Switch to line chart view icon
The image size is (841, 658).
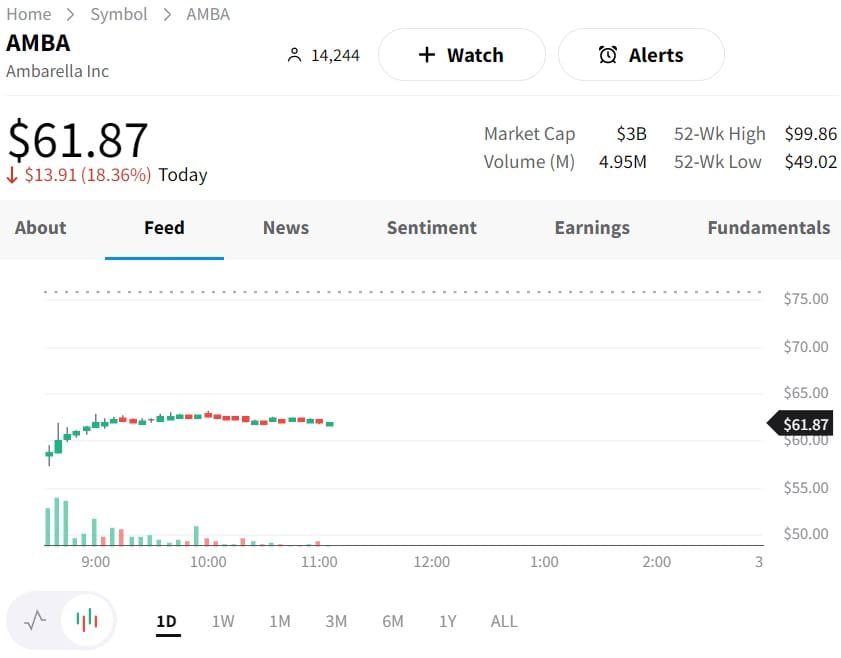click(x=35, y=621)
